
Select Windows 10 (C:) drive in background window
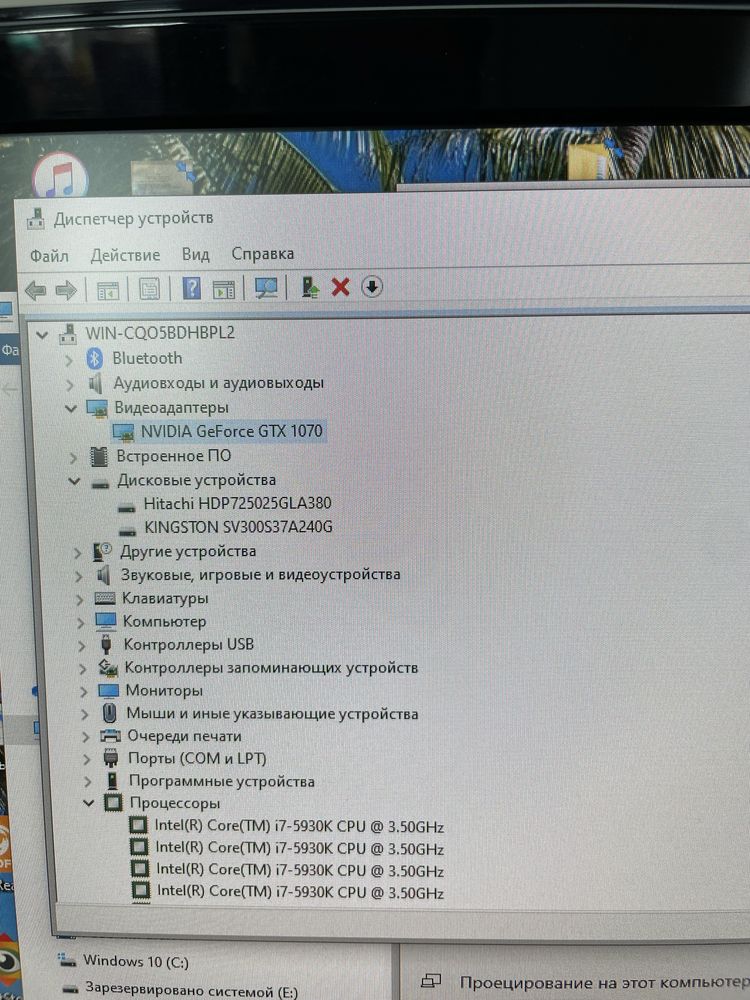point(136,960)
